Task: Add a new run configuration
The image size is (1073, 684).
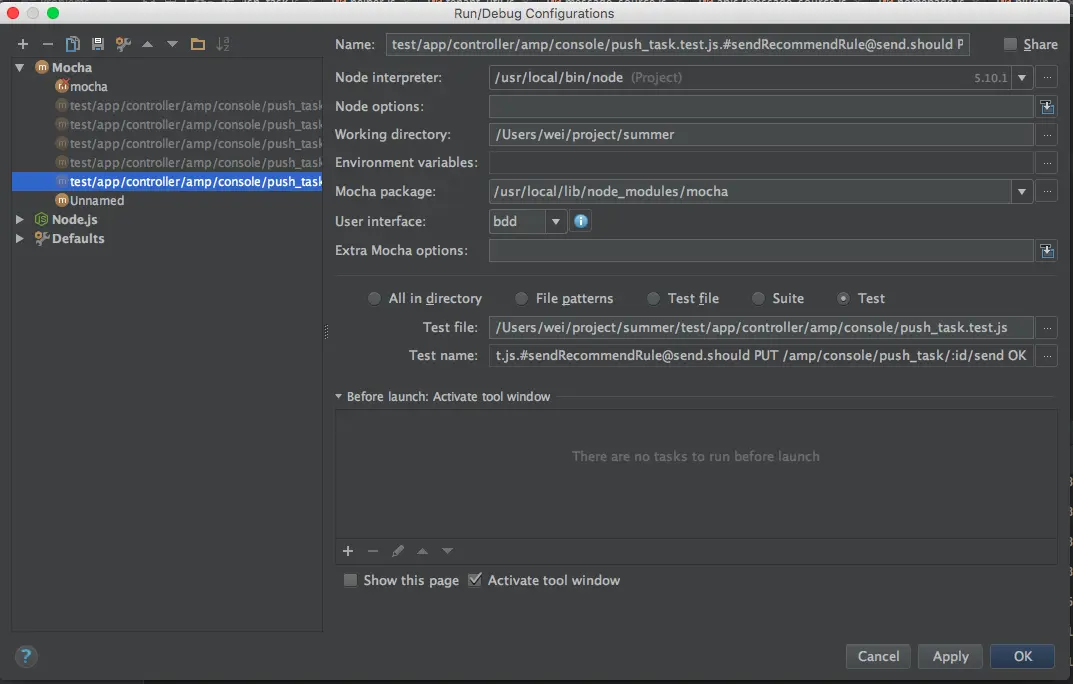Action: point(23,44)
